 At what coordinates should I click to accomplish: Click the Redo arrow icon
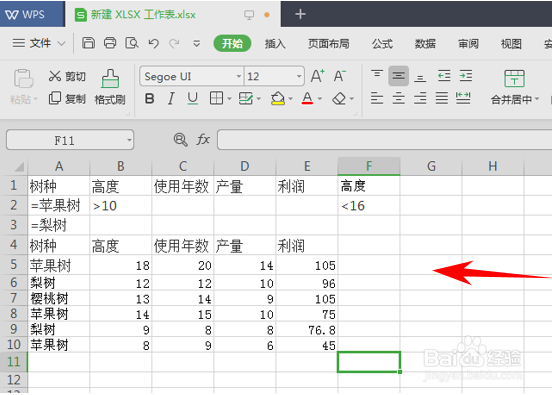pyautogui.click(x=174, y=44)
